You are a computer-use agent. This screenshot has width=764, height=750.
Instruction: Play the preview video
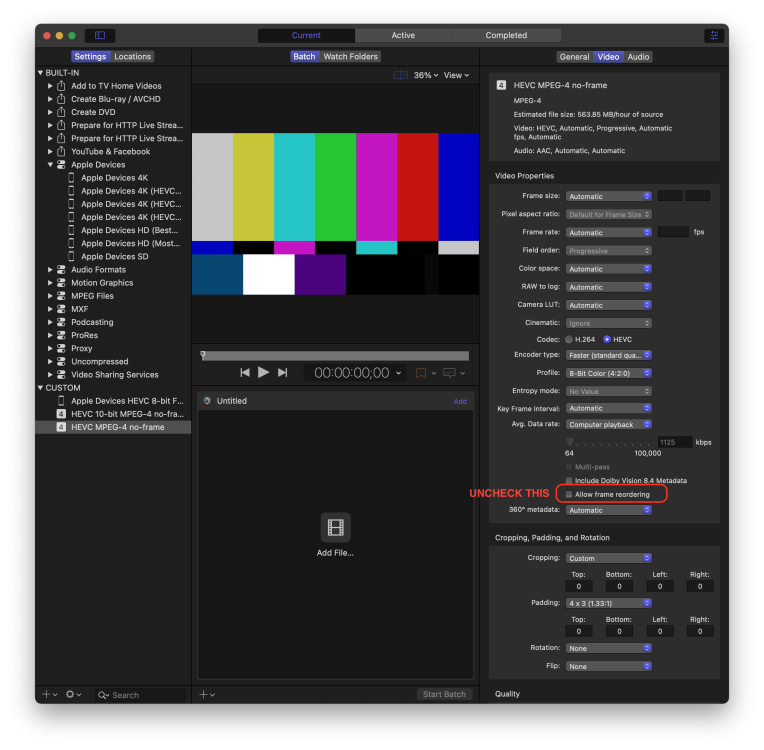pyautogui.click(x=263, y=373)
